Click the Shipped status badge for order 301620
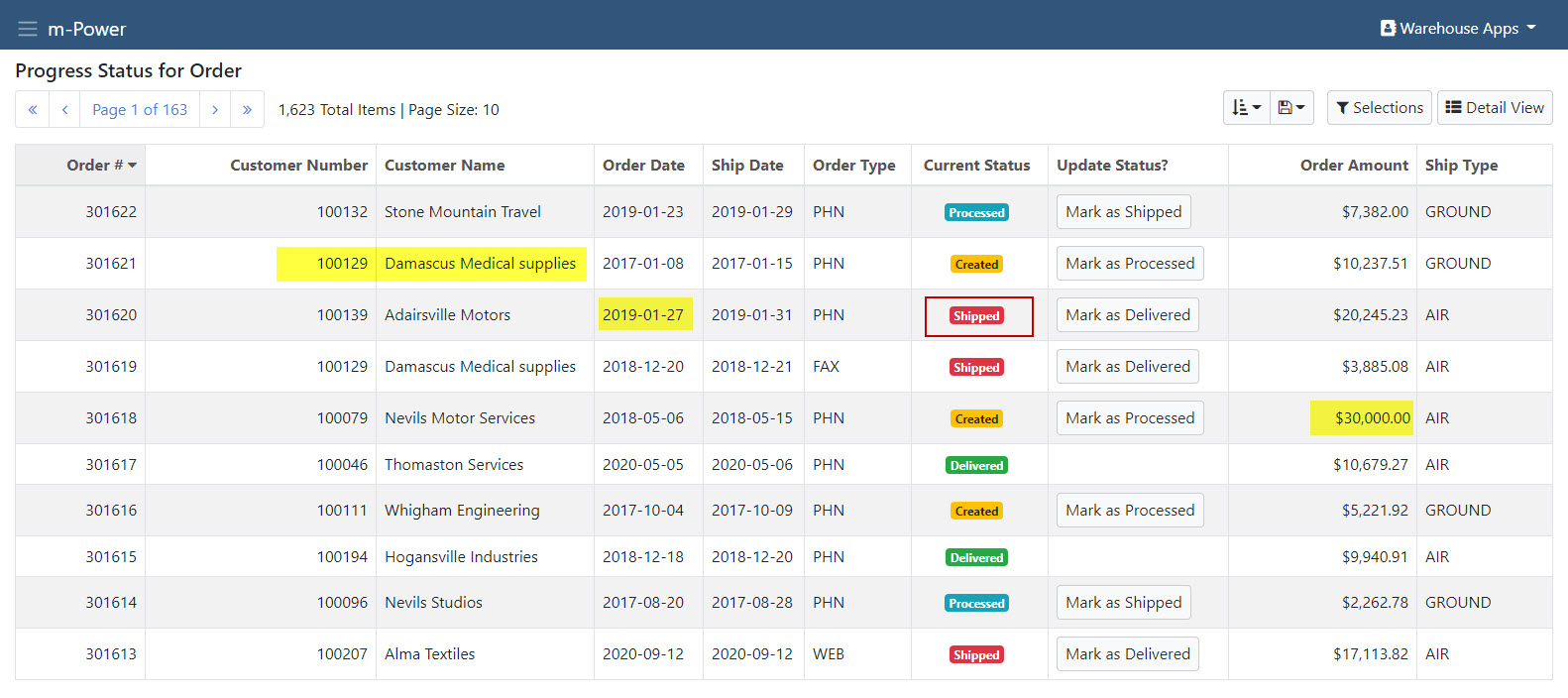1568x698 pixels. coord(976,316)
